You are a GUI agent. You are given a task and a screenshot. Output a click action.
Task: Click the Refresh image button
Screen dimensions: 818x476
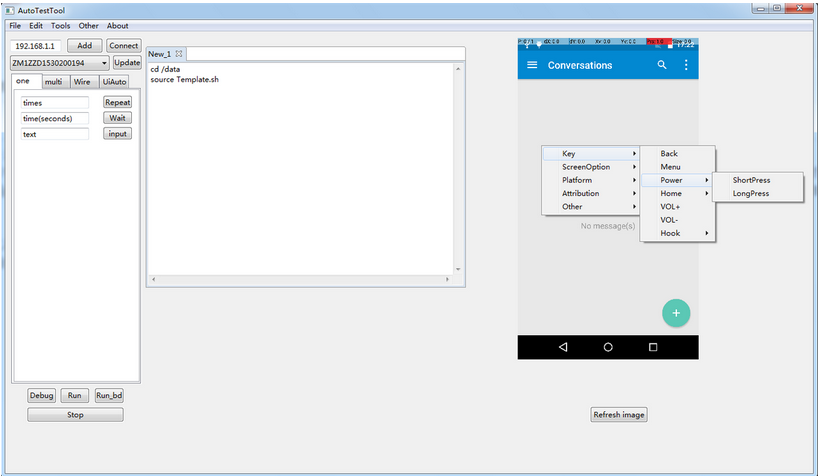point(619,415)
